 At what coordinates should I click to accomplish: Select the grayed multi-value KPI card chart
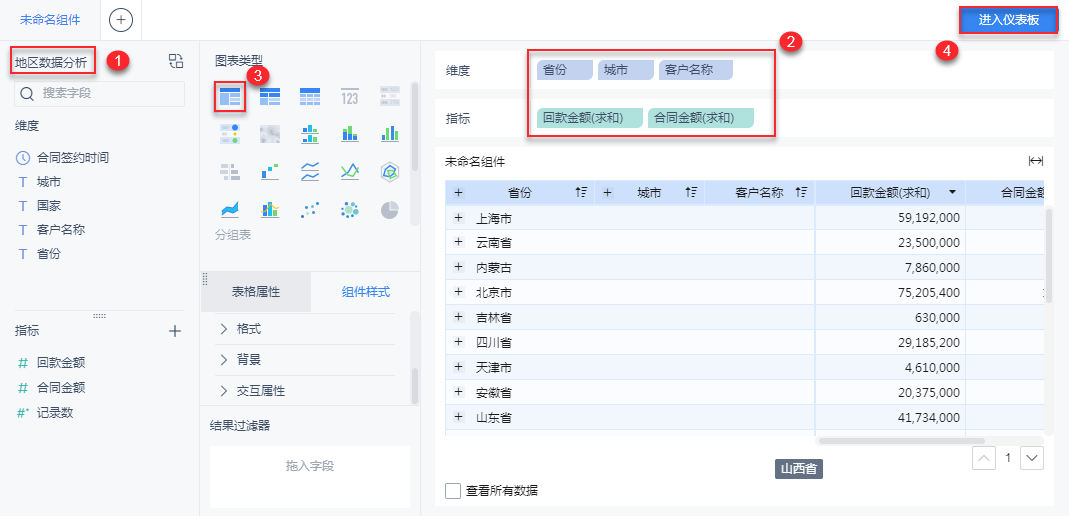coord(390,97)
